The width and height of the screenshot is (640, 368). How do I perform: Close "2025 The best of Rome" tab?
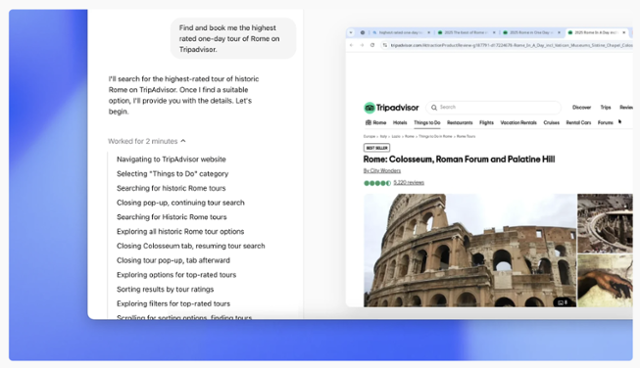click(494, 32)
